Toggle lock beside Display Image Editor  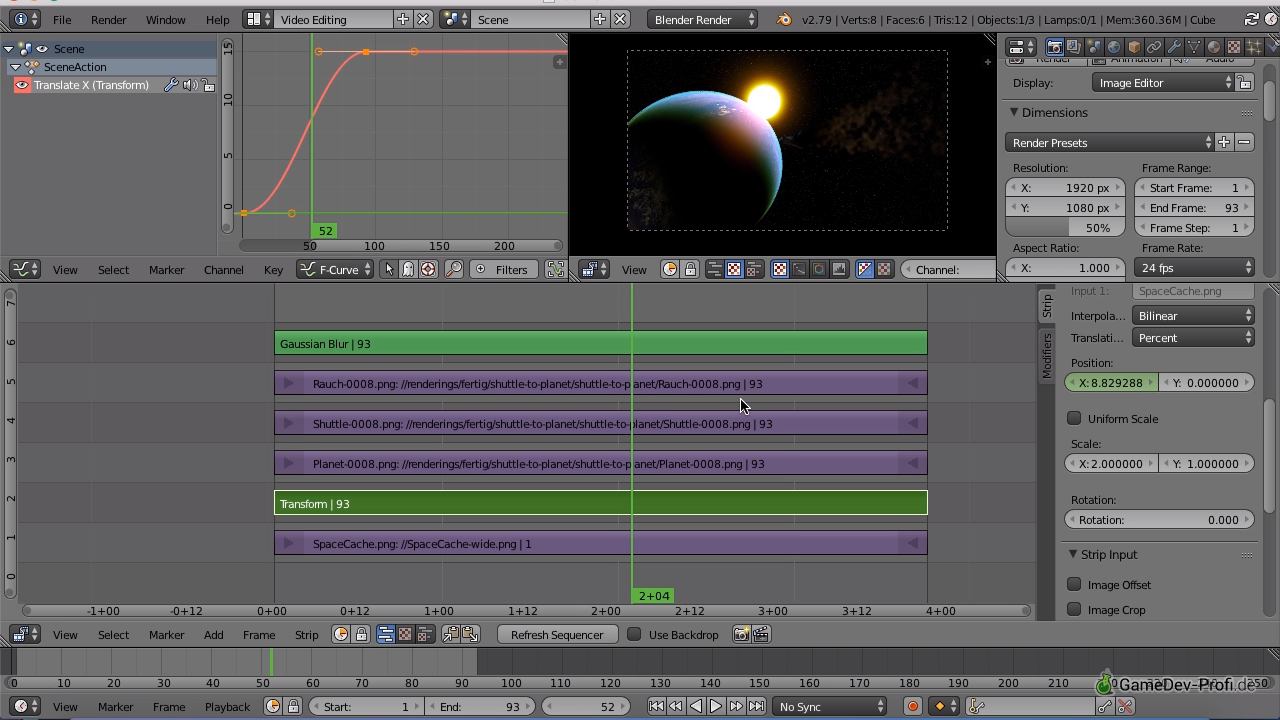(x=1244, y=83)
